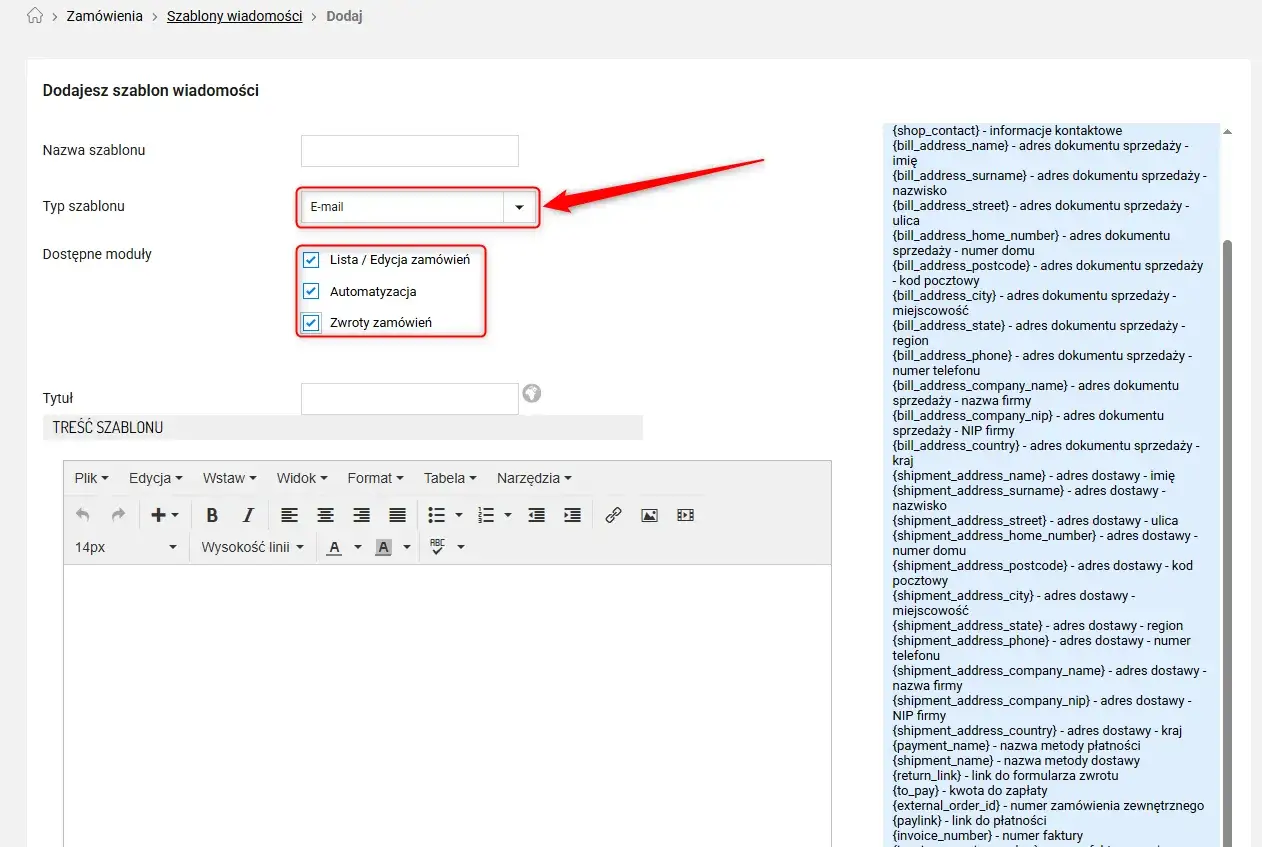Image resolution: width=1262 pixels, height=847 pixels.
Task: Insert an image into the template
Action: click(x=649, y=515)
